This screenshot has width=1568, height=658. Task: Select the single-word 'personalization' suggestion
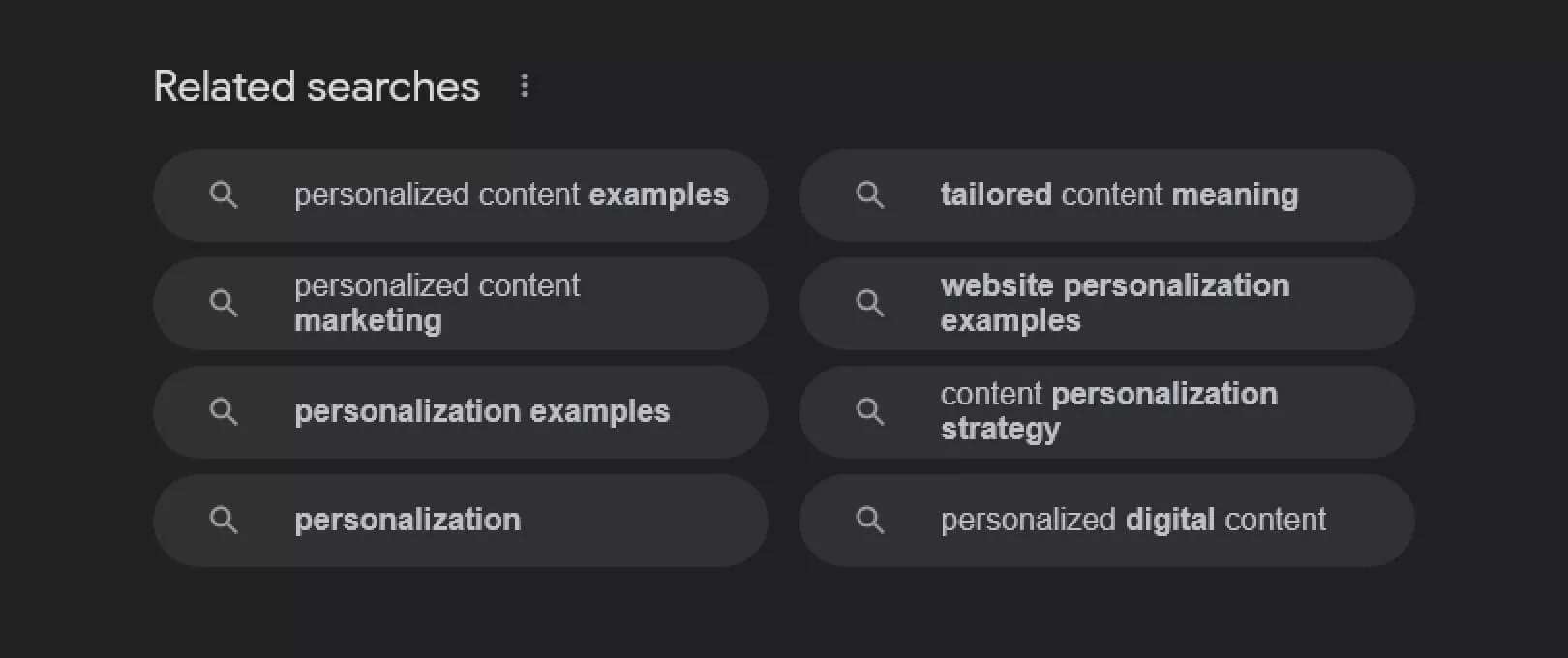[x=407, y=521]
